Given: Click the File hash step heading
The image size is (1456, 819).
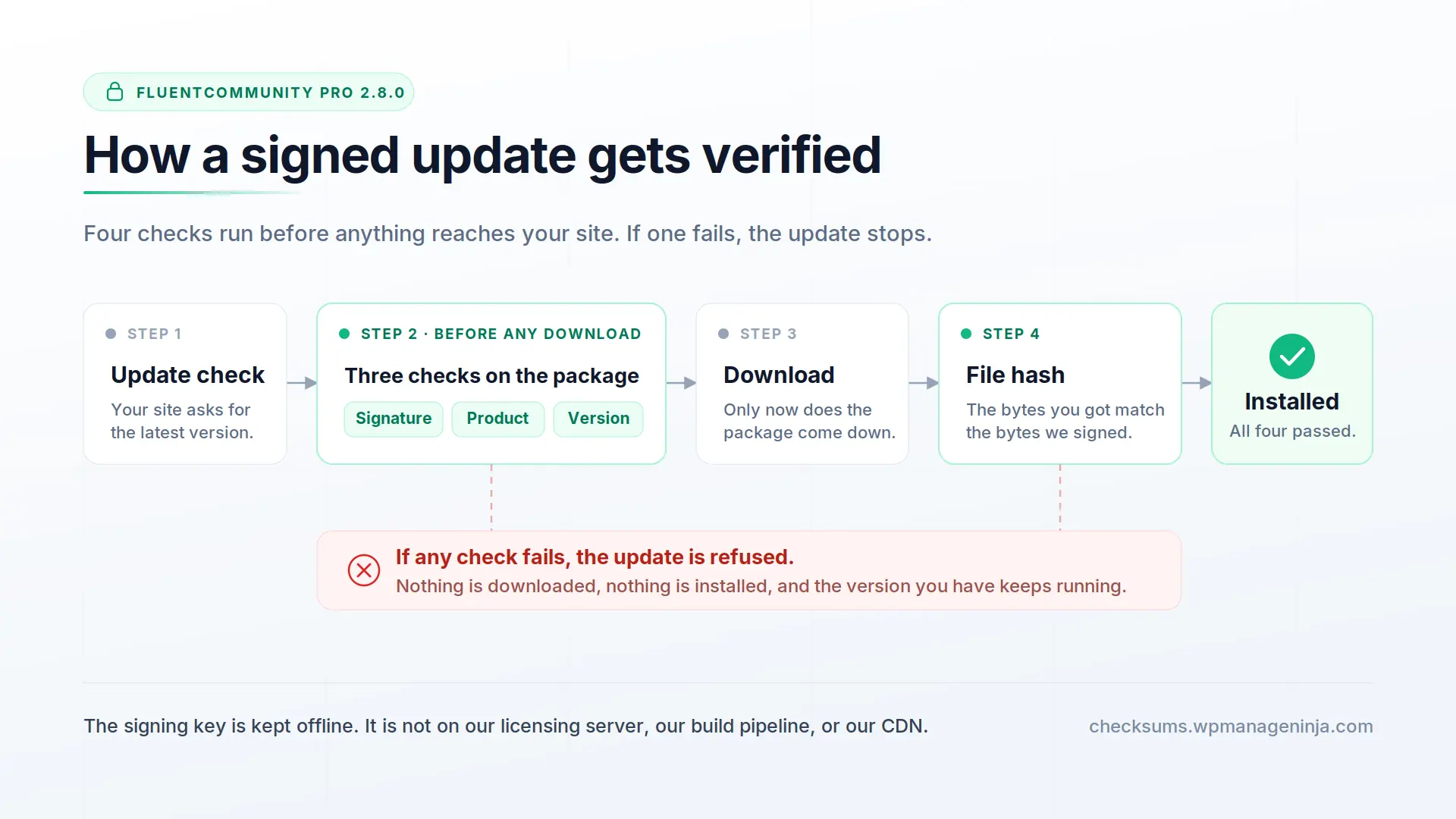Looking at the screenshot, I should [x=1015, y=375].
